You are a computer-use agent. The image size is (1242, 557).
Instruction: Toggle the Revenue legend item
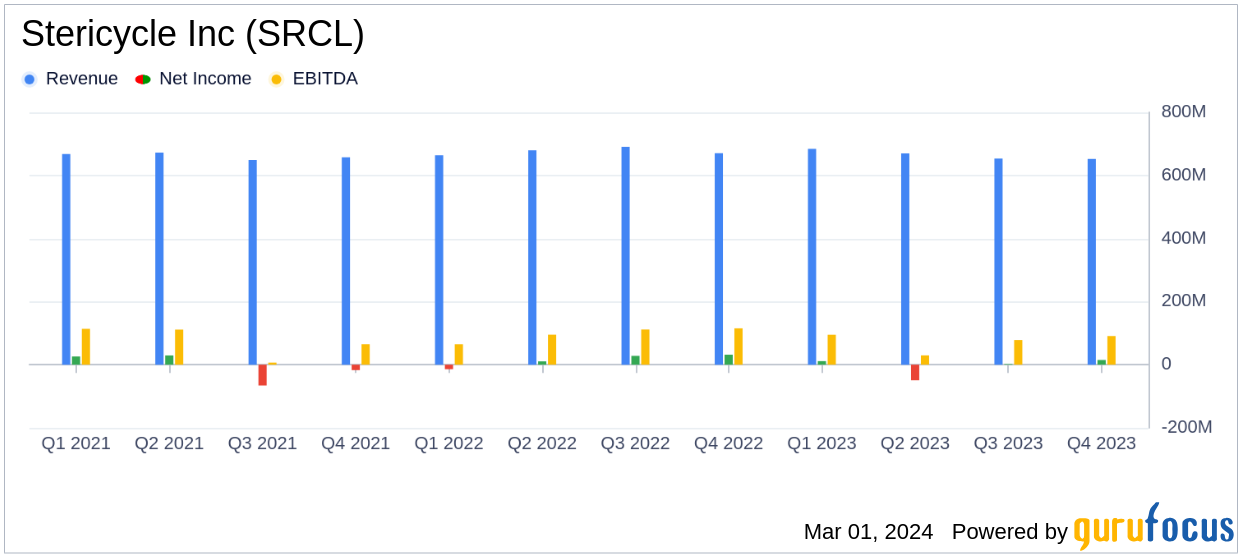[70, 79]
